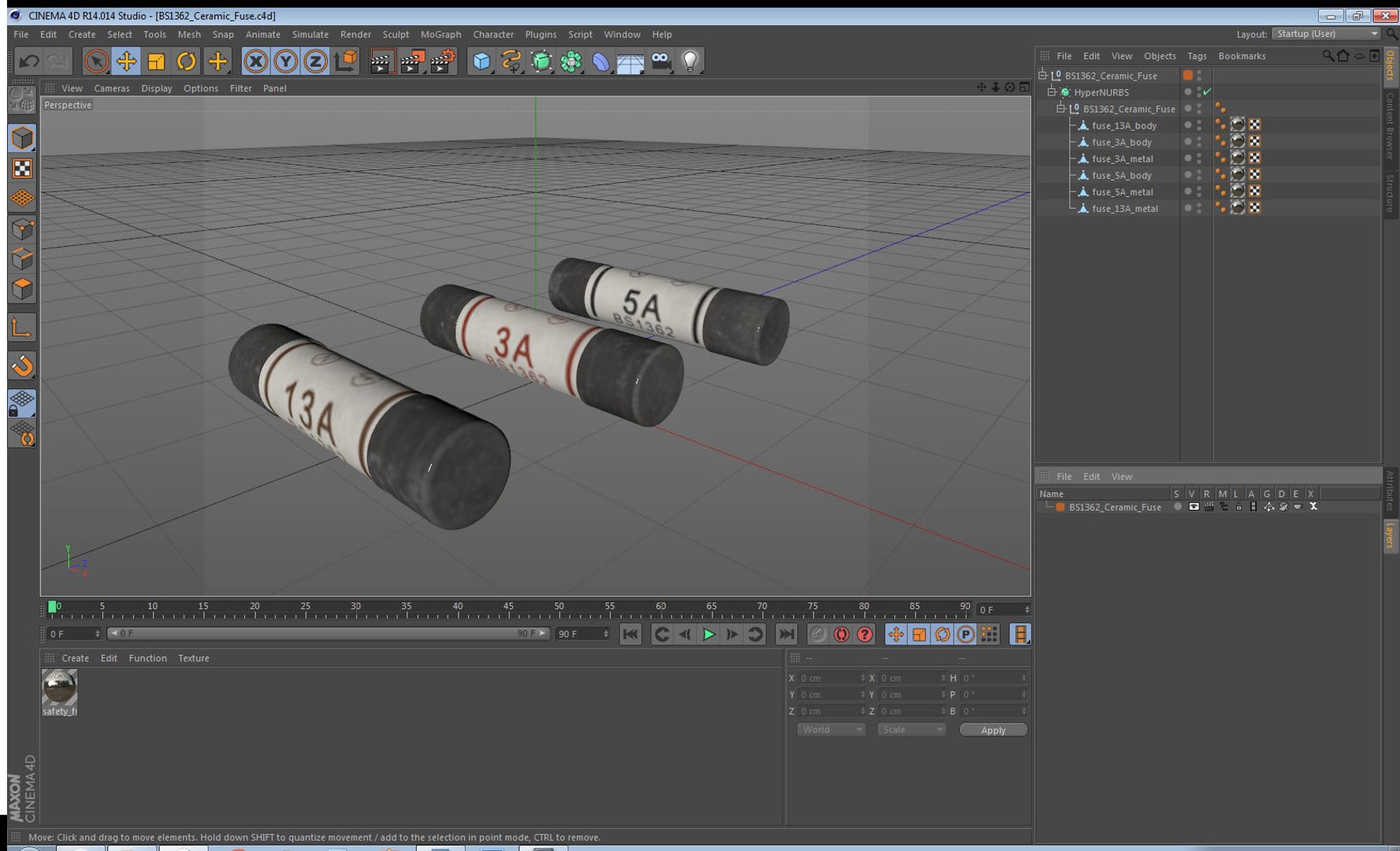The image size is (1400, 851).
Task: Switch to Model mode in left sidebar
Action: [22, 138]
